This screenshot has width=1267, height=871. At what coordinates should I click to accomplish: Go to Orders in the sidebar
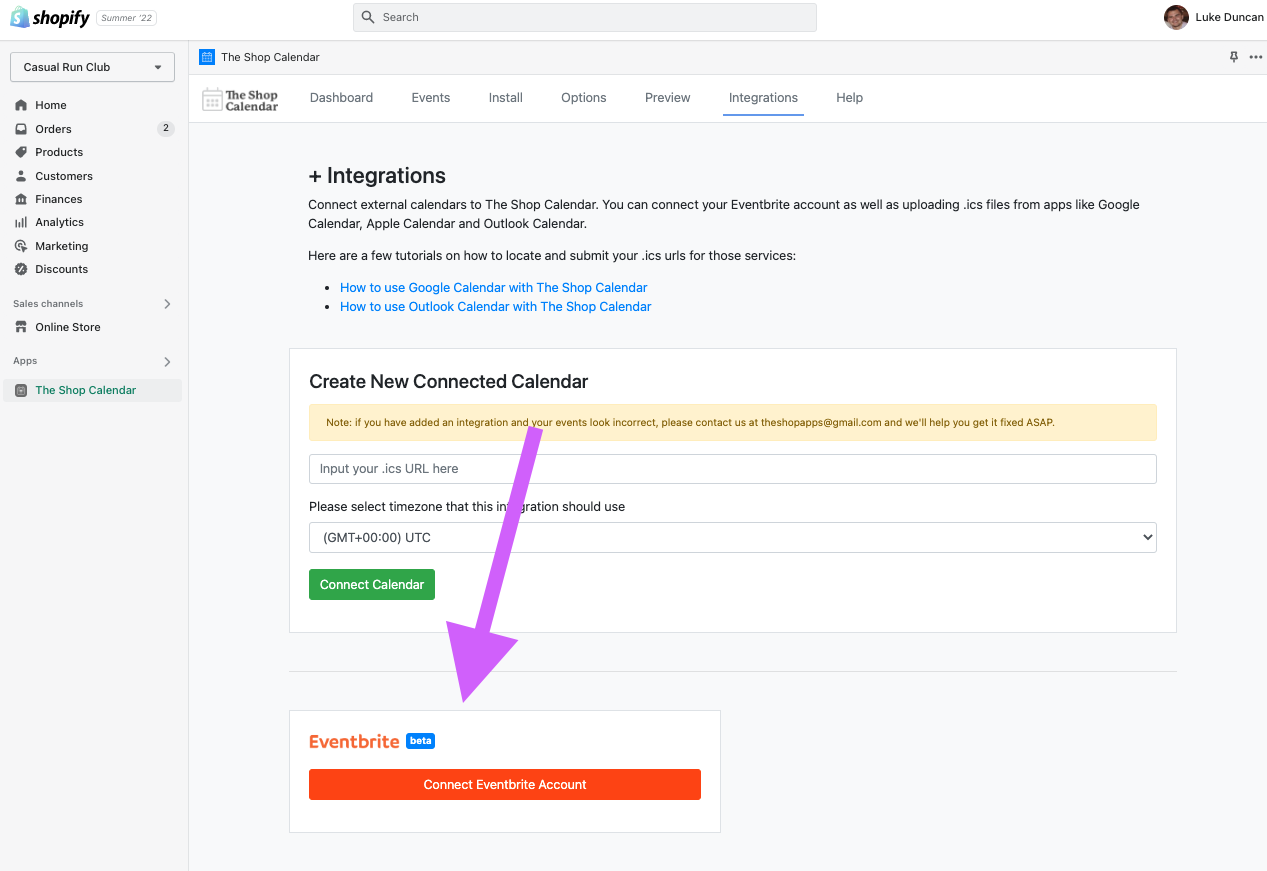(x=54, y=129)
